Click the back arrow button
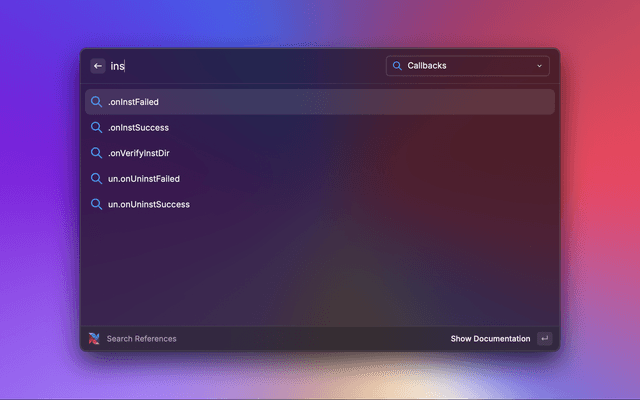The height and width of the screenshot is (400, 640). 98,66
